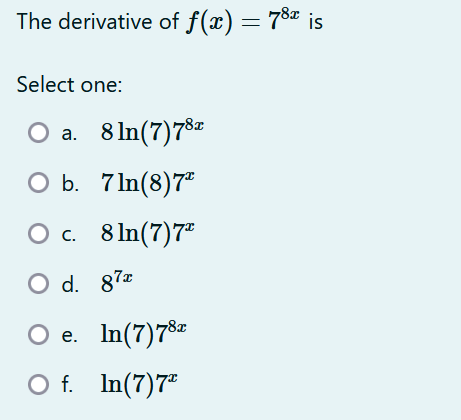461x420 pixels.
Task: Click the f(x) = 7^8x question formula
Action: point(243,21)
